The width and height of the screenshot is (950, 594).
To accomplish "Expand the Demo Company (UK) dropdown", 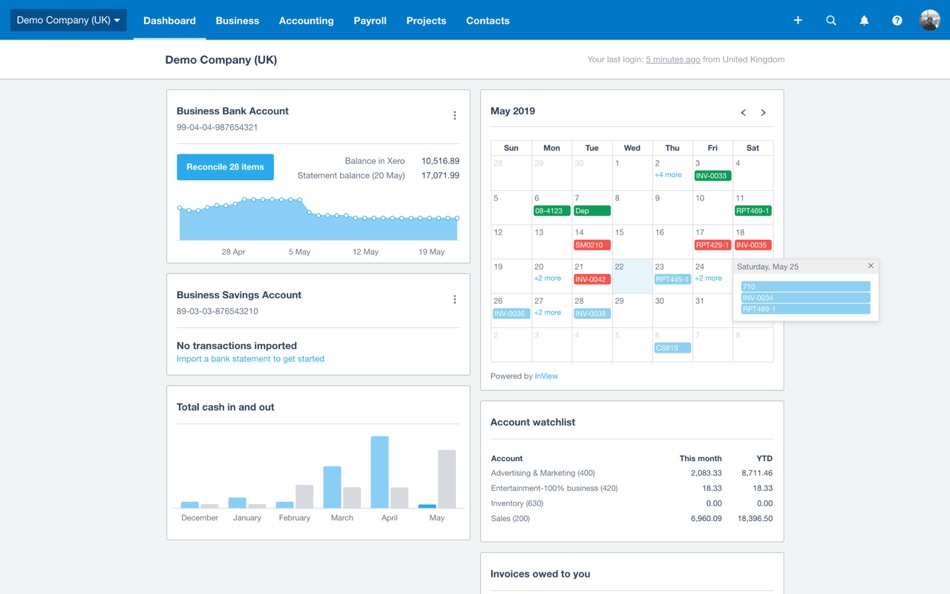I will coord(68,20).
